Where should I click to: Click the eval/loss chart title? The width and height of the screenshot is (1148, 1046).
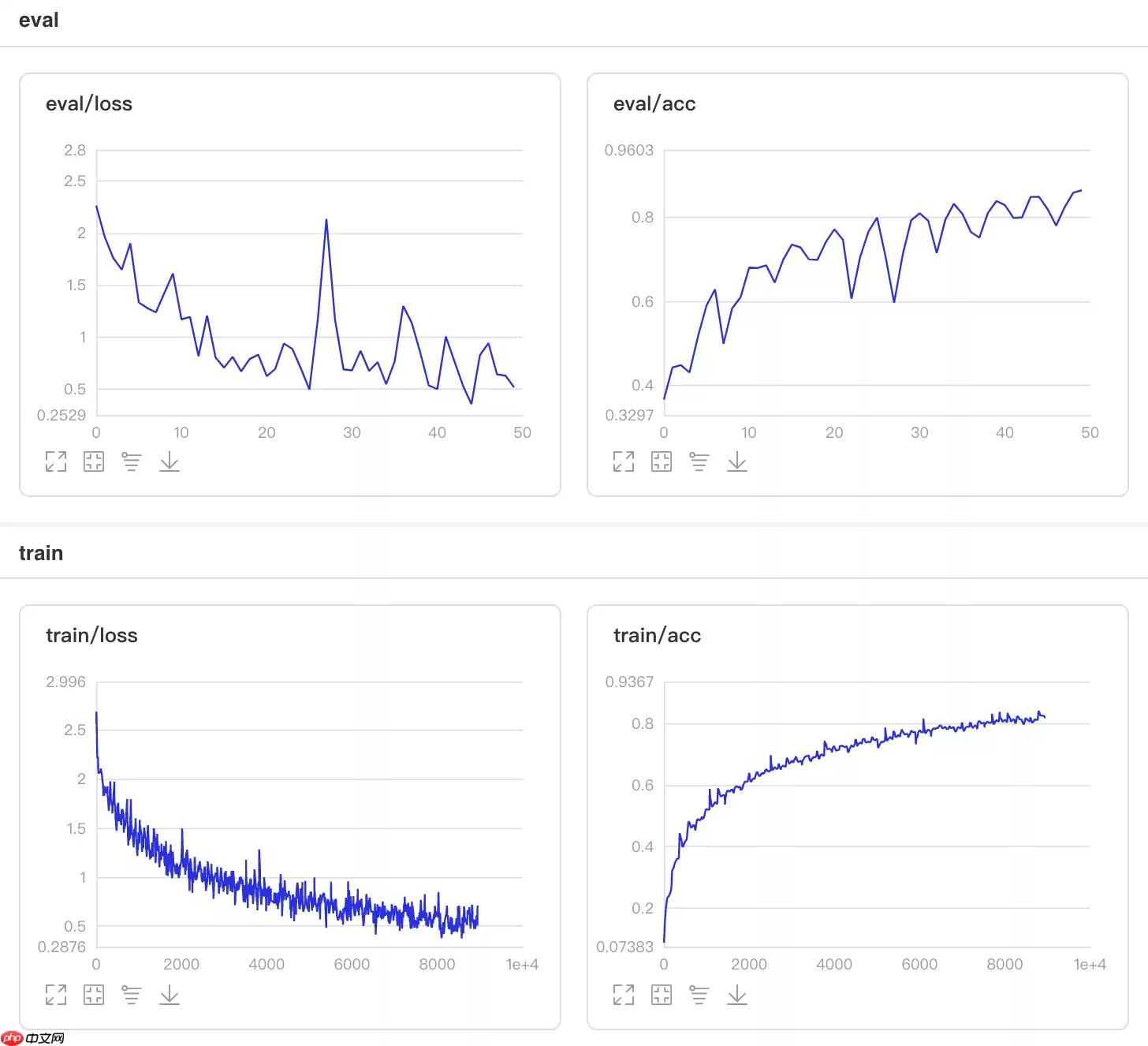tap(89, 104)
